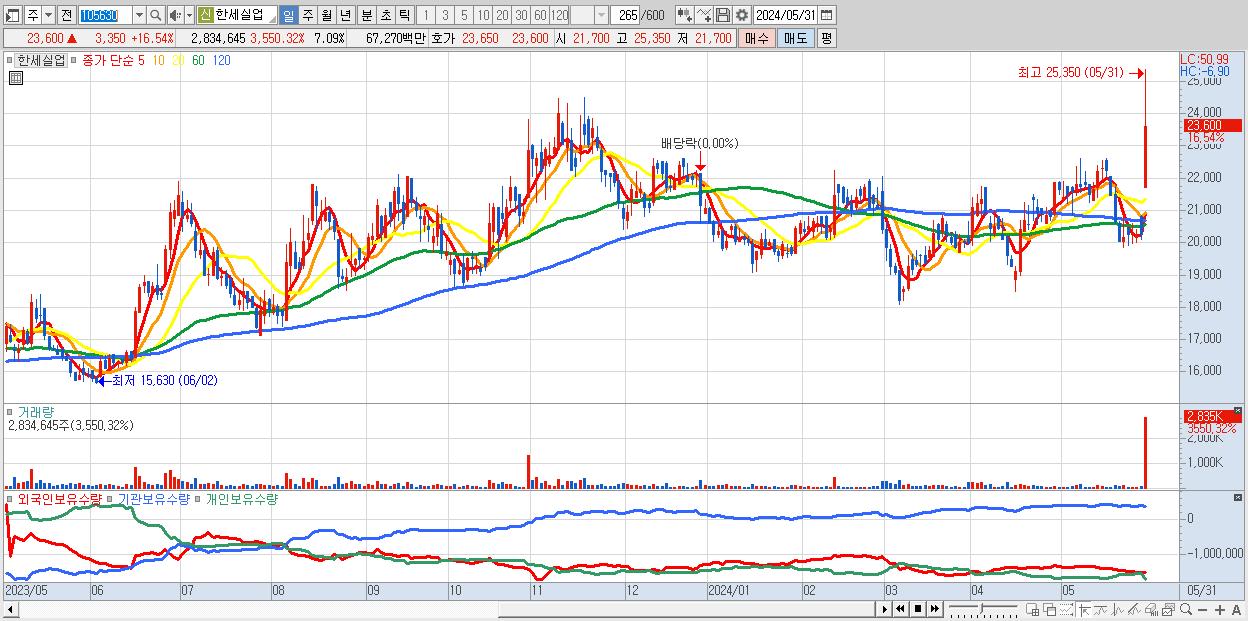Click the date field 2024/05/31
Image resolution: width=1248 pixels, height=621 pixels.
[x=785, y=15]
